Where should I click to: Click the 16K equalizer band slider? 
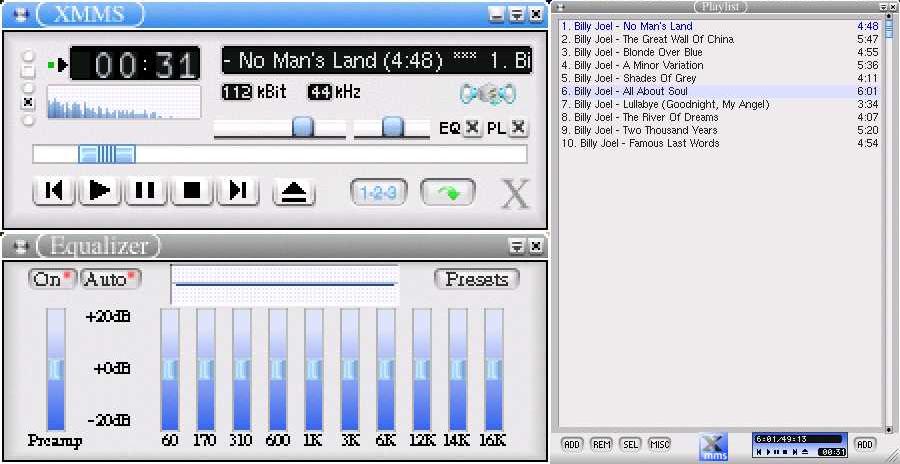pos(494,369)
